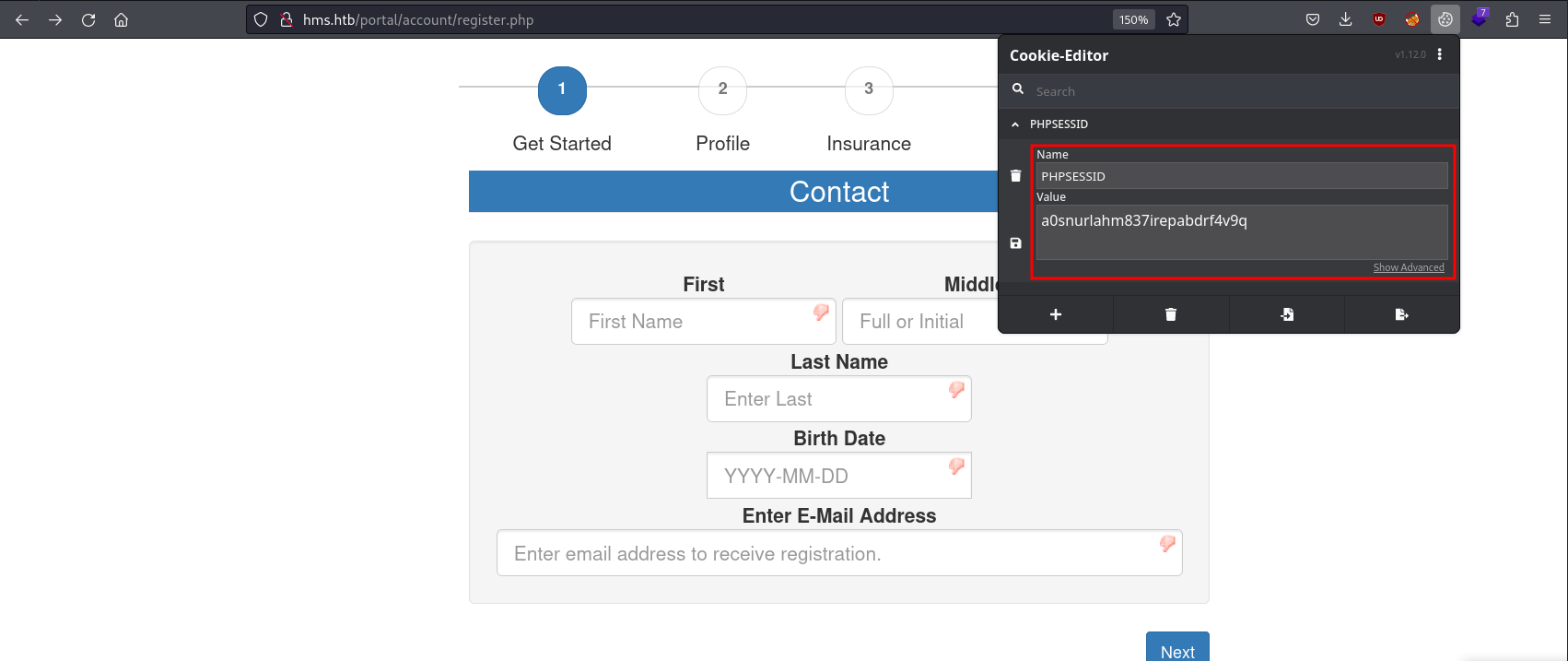This screenshot has height=661, width=1568.
Task: Click the Birth Date YYYY-MM-DD field
Action: (839, 476)
